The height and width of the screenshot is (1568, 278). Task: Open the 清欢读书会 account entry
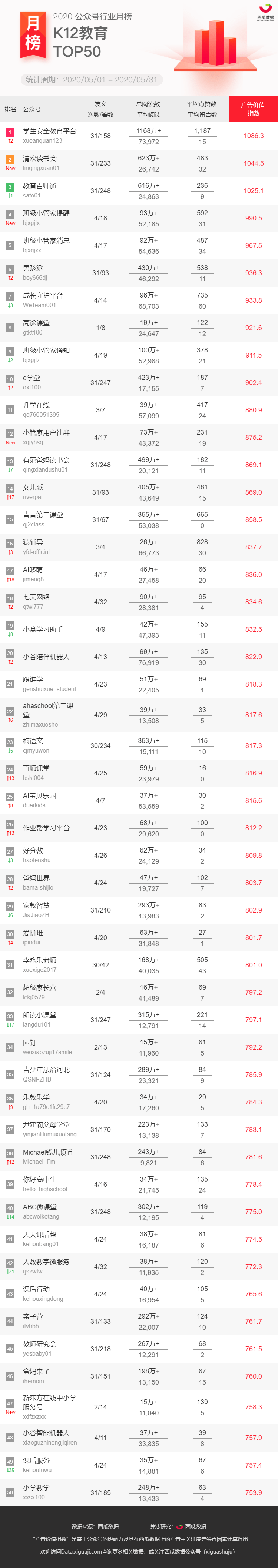pos(42,163)
